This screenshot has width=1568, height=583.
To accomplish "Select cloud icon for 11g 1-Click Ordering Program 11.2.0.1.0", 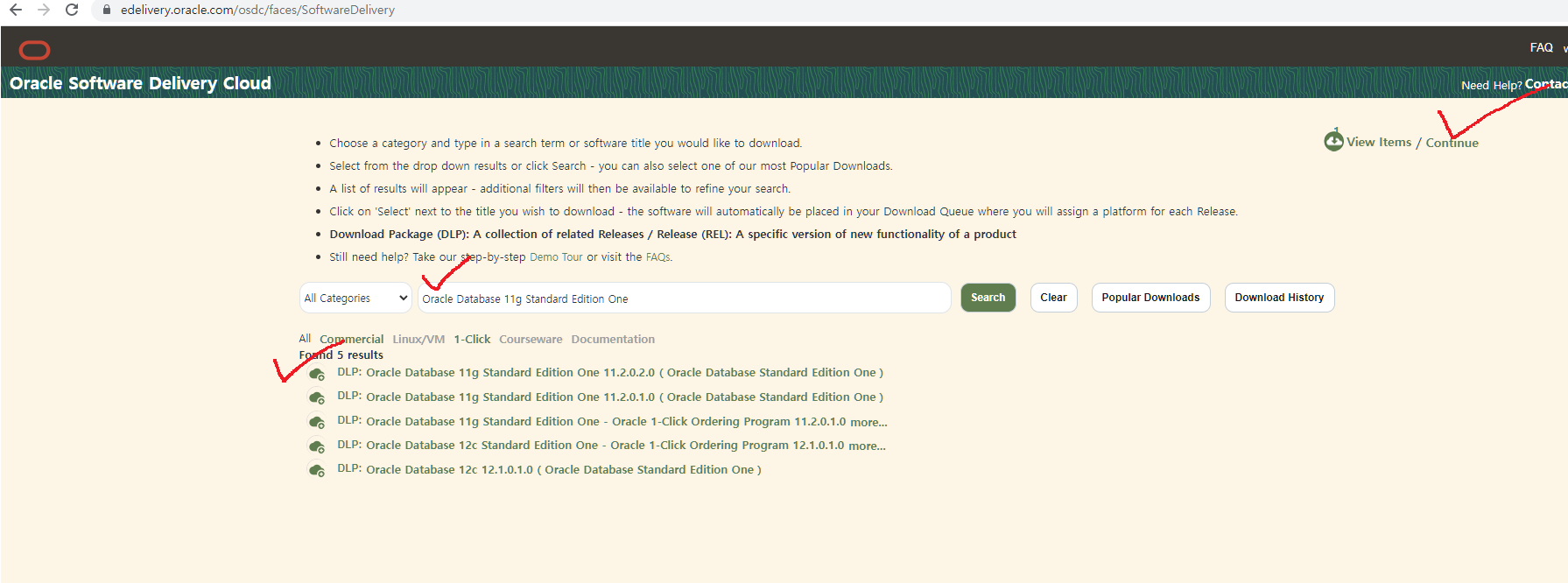I will coord(317,422).
